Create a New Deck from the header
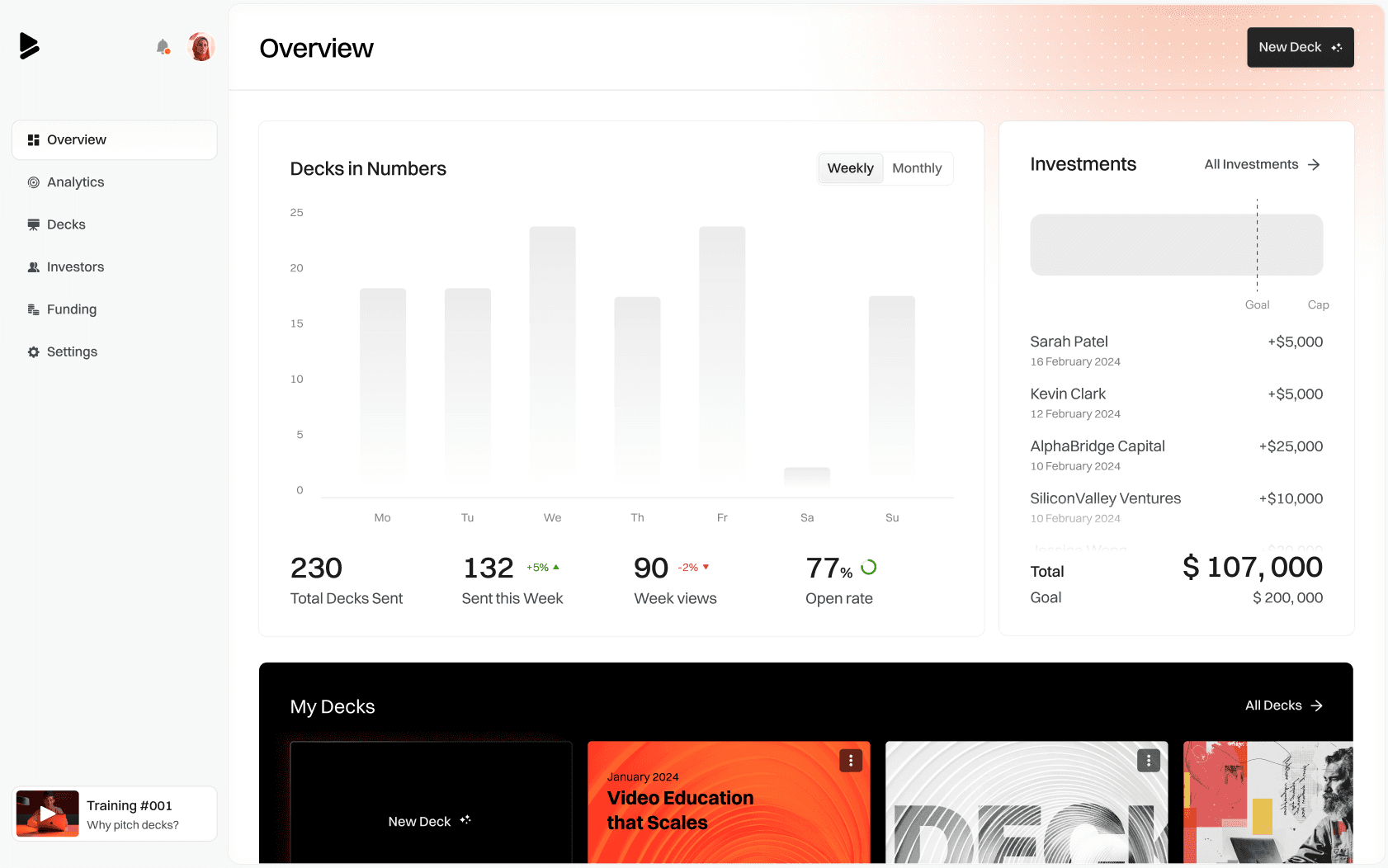 [1300, 47]
